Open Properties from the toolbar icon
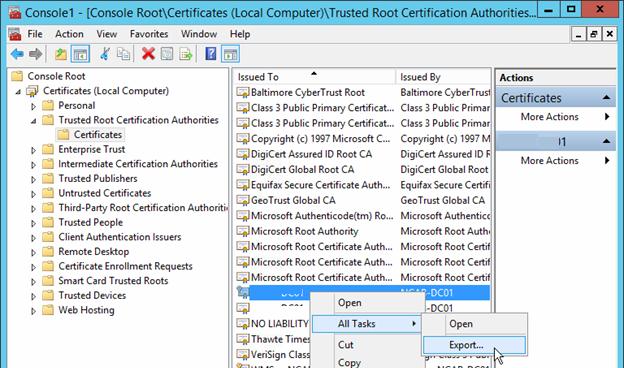624x368 pixels. tap(167, 54)
